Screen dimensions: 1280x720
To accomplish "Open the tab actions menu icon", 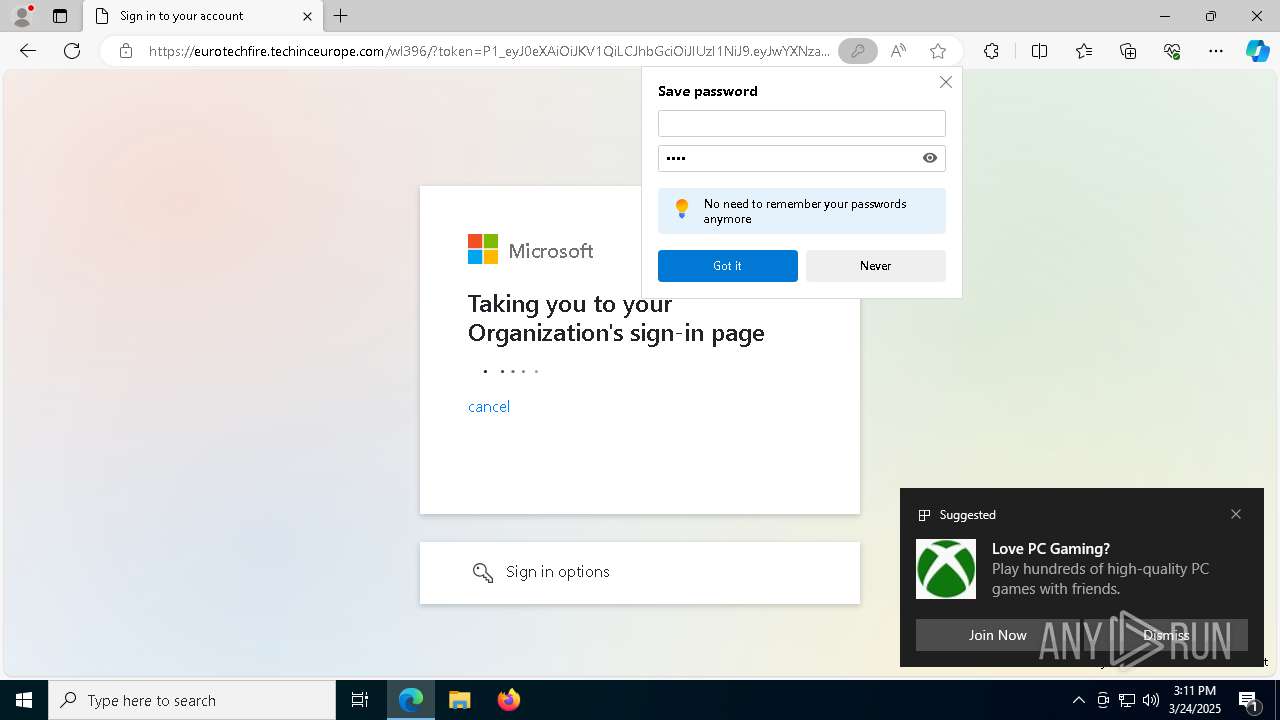I will tap(60, 16).
